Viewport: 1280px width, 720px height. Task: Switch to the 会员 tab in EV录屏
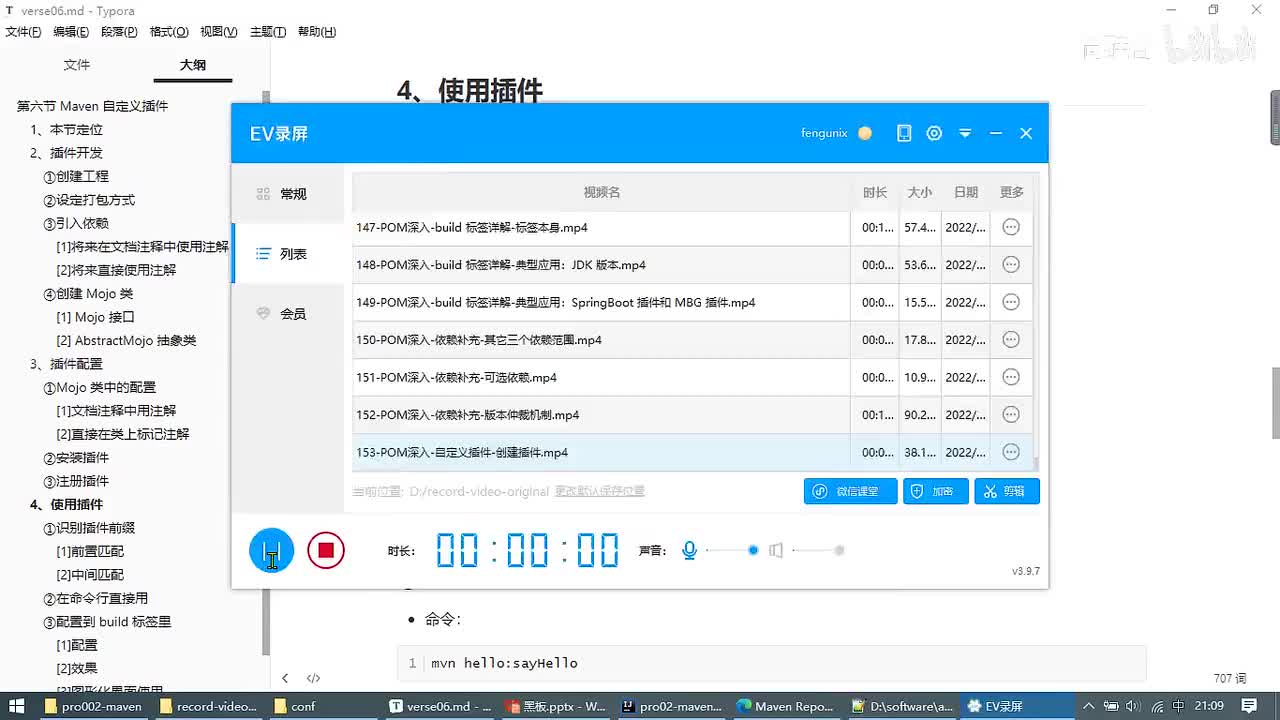(x=288, y=314)
